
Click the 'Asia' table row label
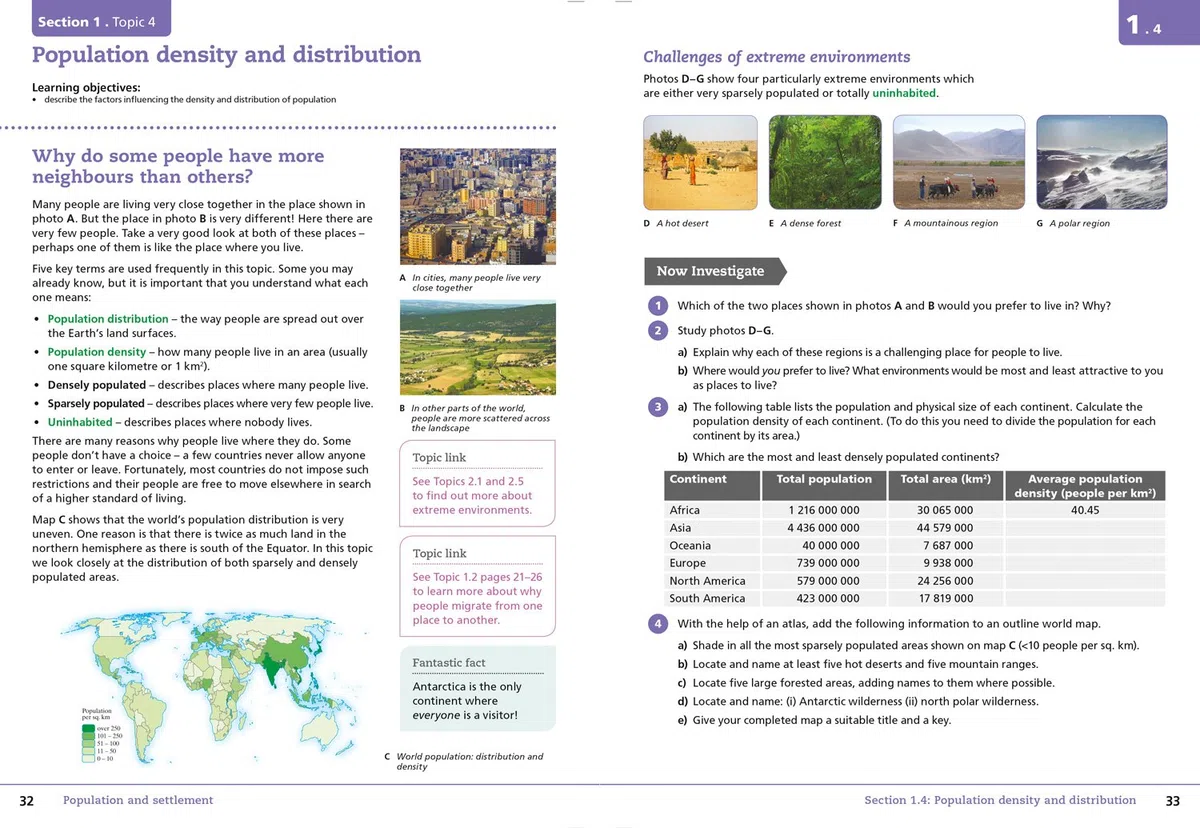coord(680,528)
